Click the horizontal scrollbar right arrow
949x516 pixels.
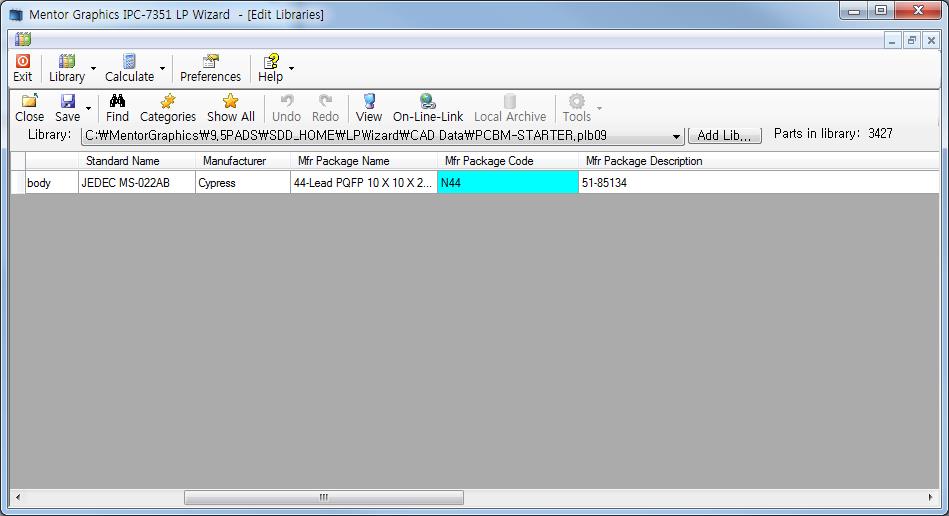coord(930,497)
